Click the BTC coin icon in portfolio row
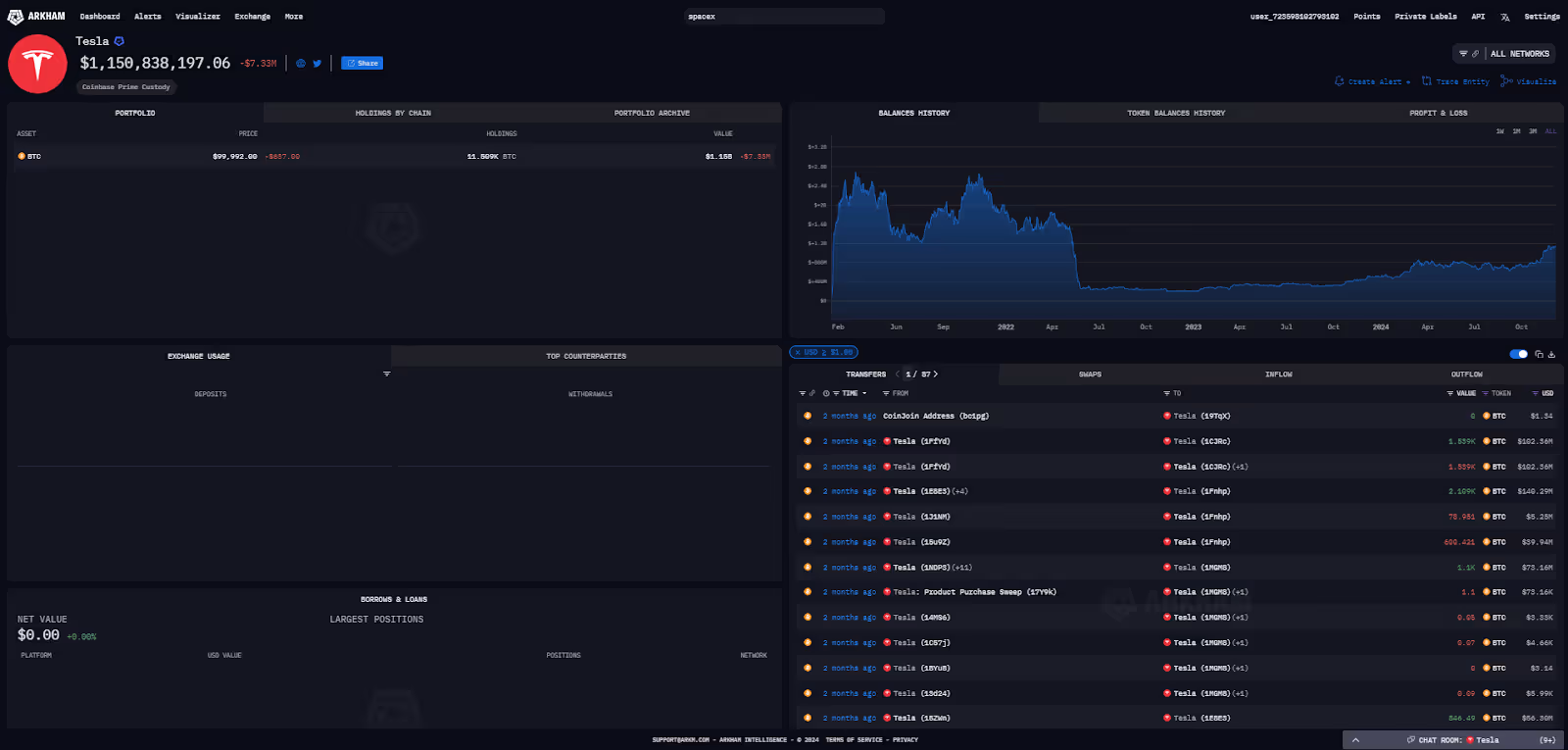The image size is (1568, 750). click(x=22, y=156)
